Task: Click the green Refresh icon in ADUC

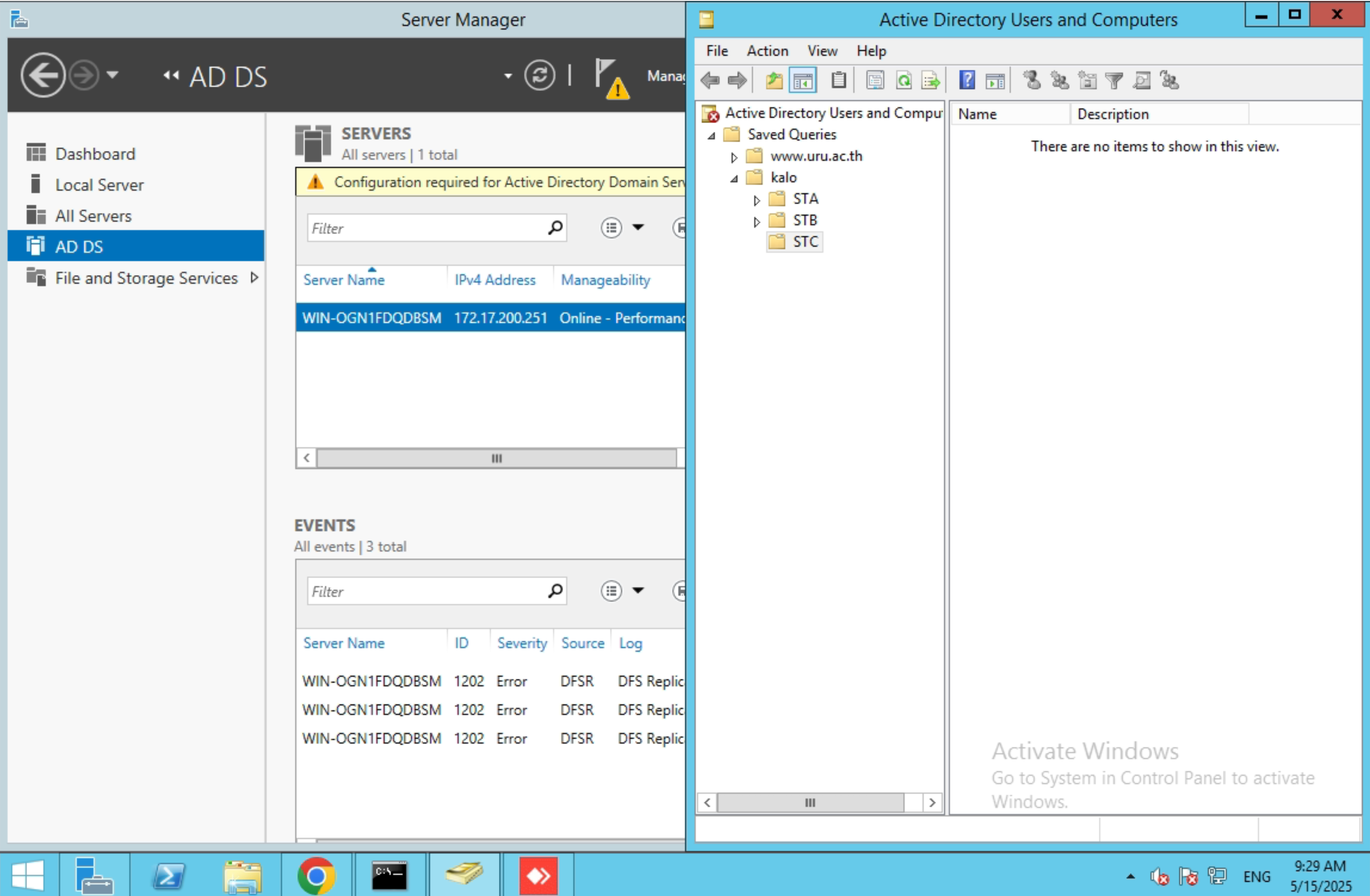Action: click(x=904, y=81)
